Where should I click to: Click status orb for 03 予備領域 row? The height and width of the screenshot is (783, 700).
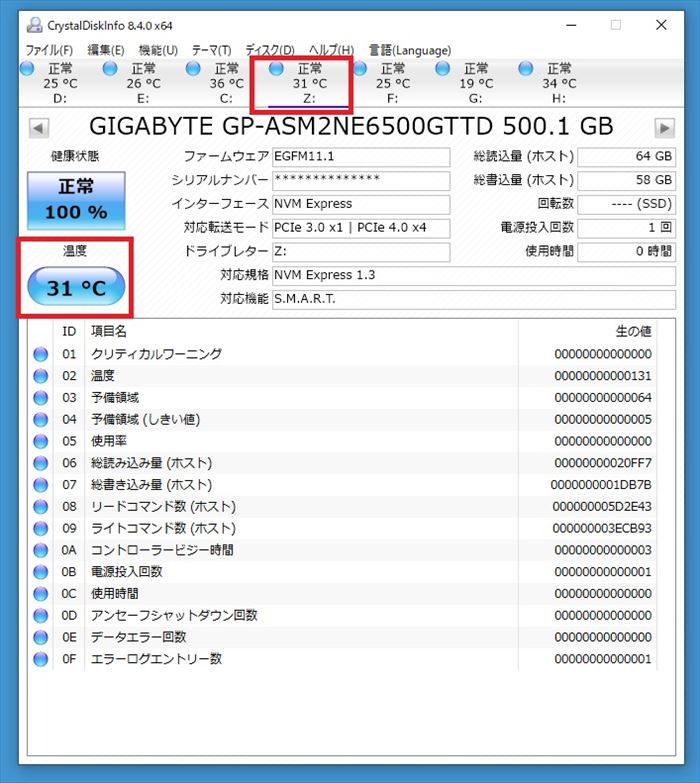click(x=40, y=398)
